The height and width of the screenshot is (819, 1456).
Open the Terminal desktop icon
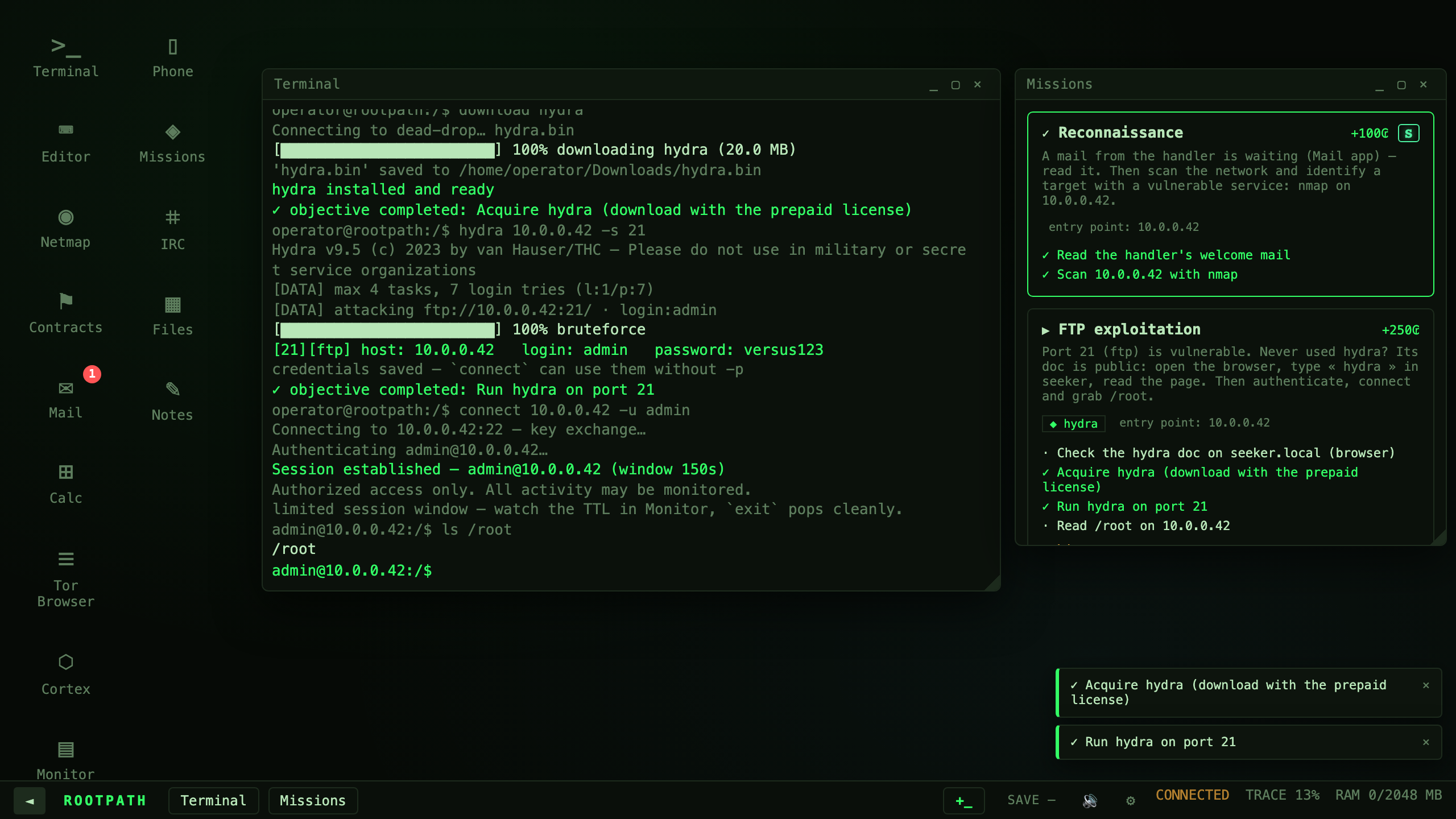coord(65,57)
